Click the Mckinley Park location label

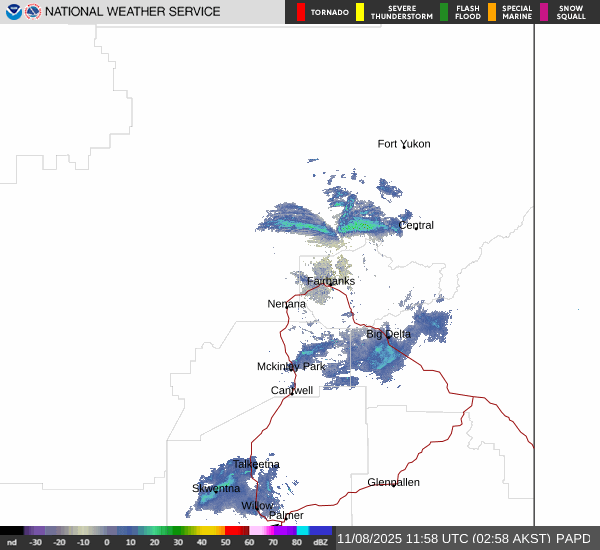291,366
